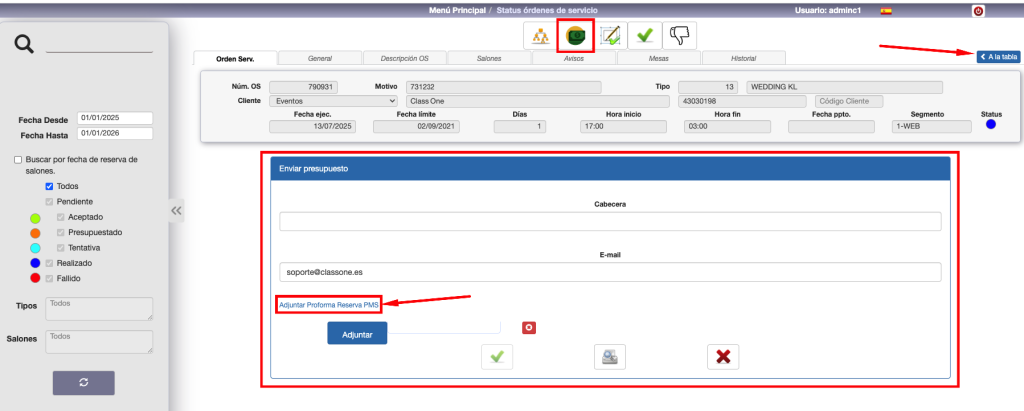Enable search by room reservation date checkbox

pos(19,160)
